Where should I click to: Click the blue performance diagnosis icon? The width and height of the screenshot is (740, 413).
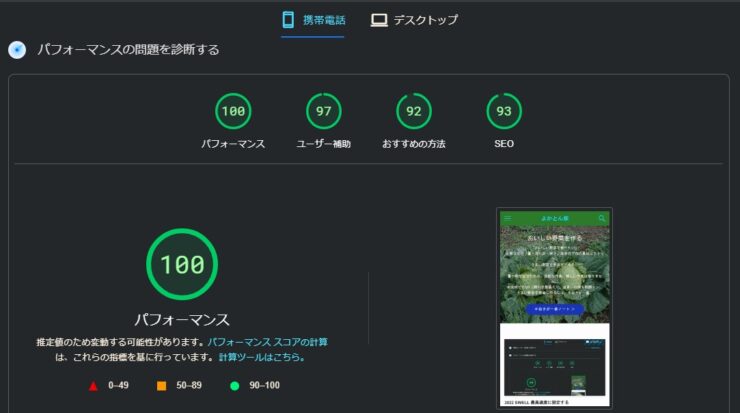[x=17, y=49]
